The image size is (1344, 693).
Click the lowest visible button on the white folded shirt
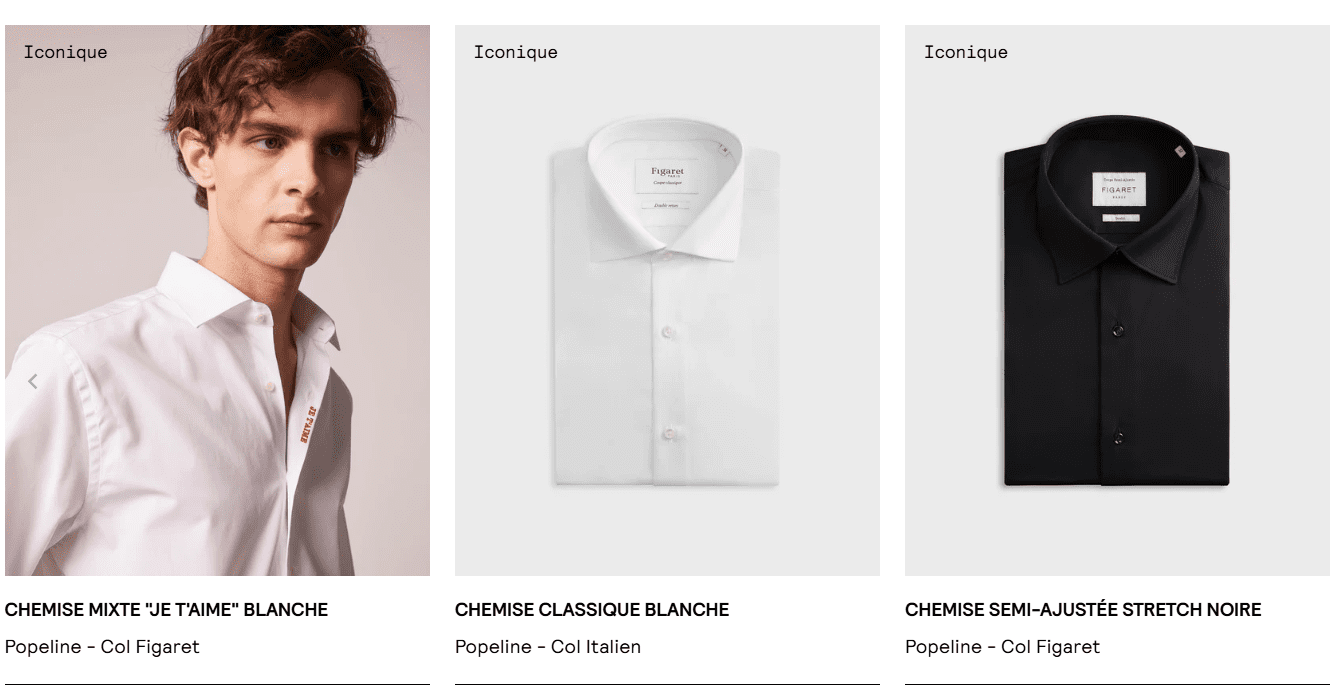click(668, 432)
